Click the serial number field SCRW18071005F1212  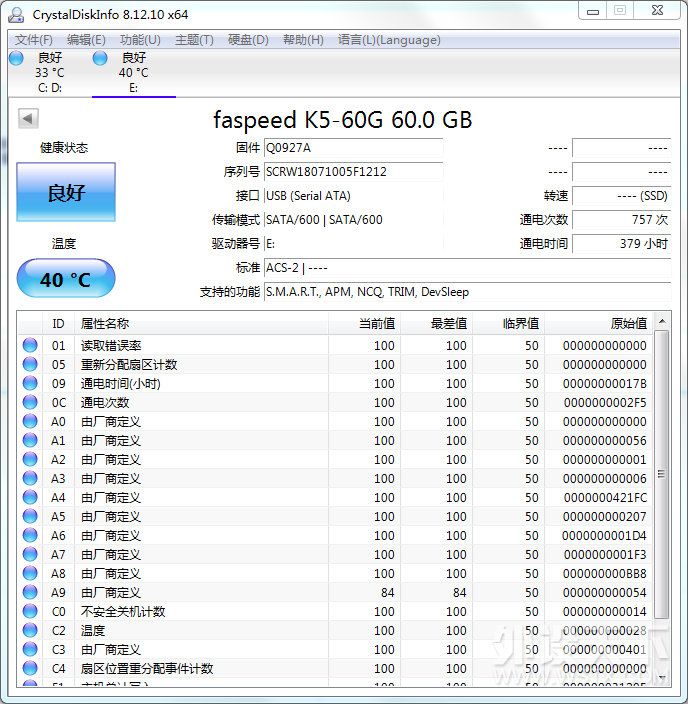tap(353, 172)
